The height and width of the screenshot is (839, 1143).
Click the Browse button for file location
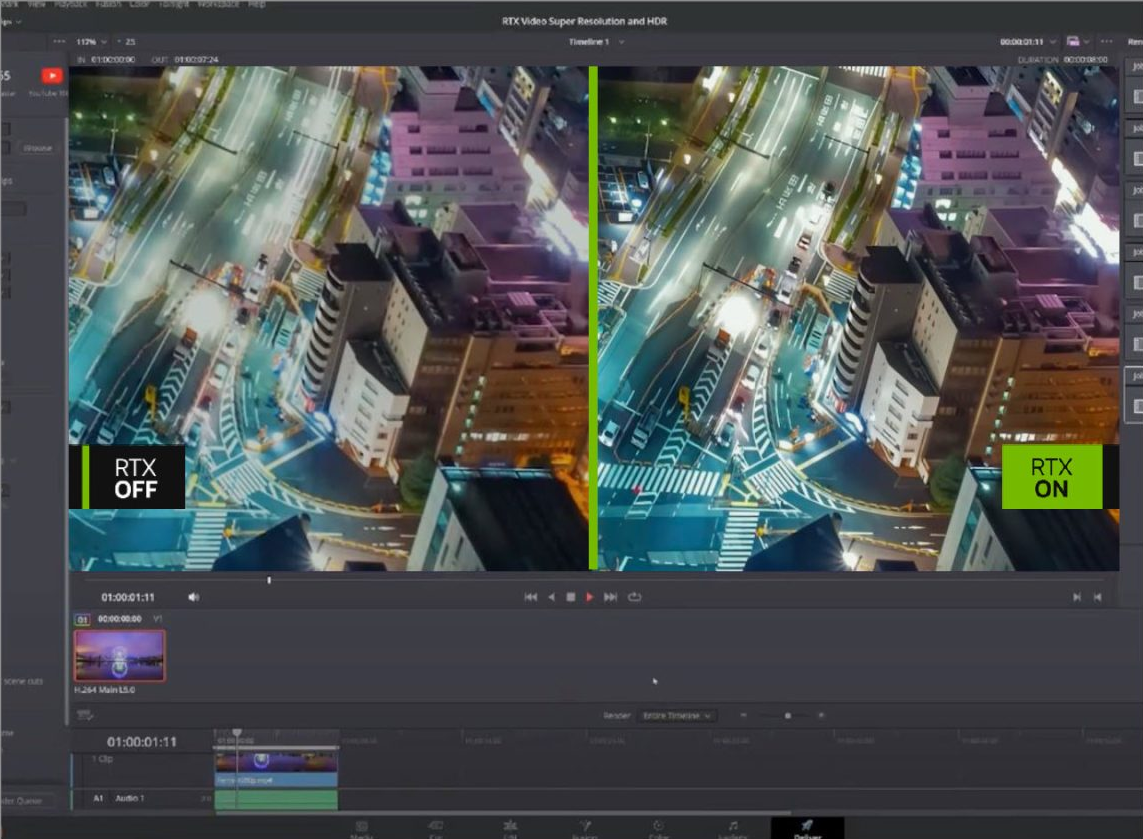37,148
